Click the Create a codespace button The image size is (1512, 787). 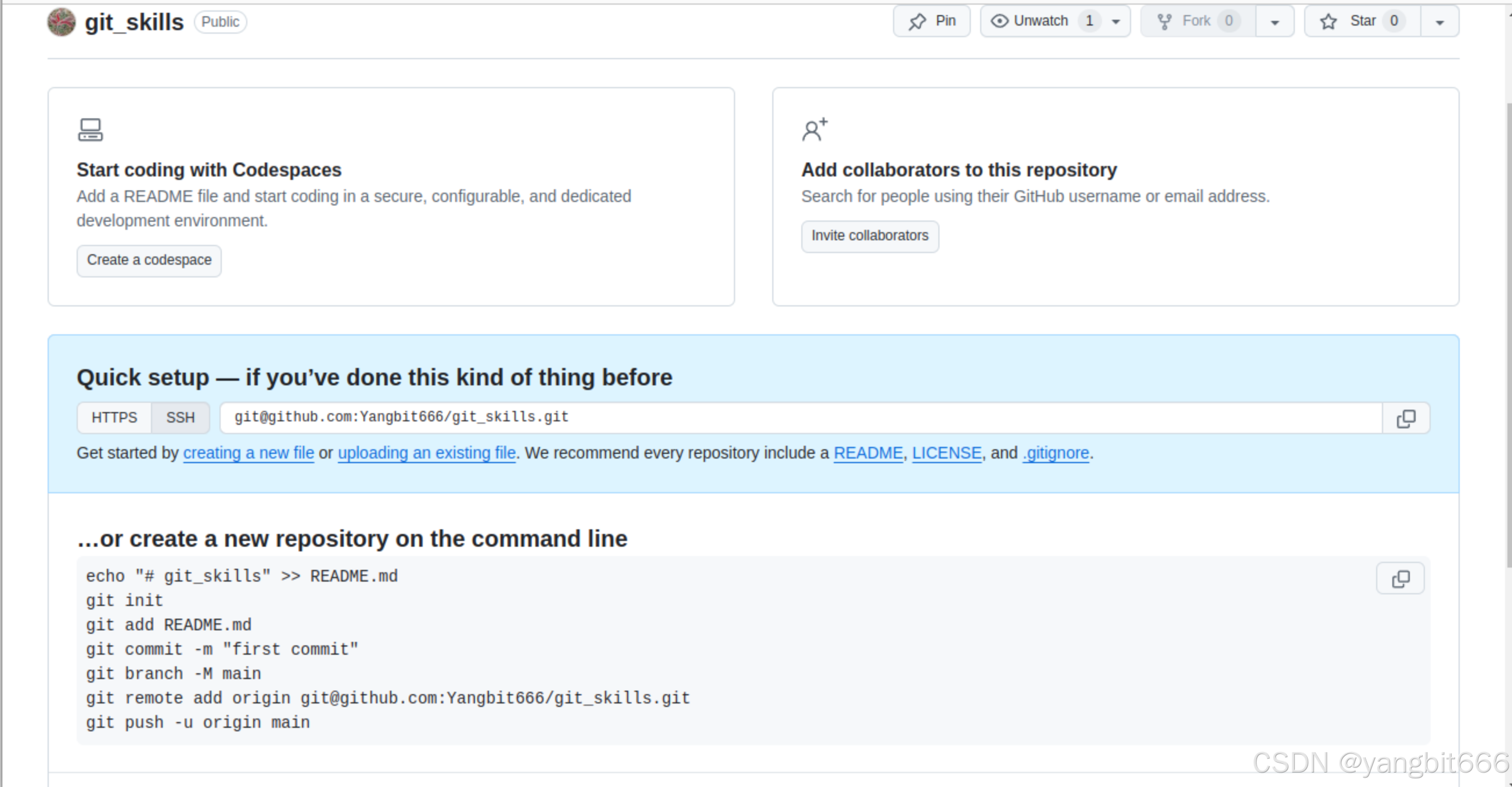(x=149, y=260)
